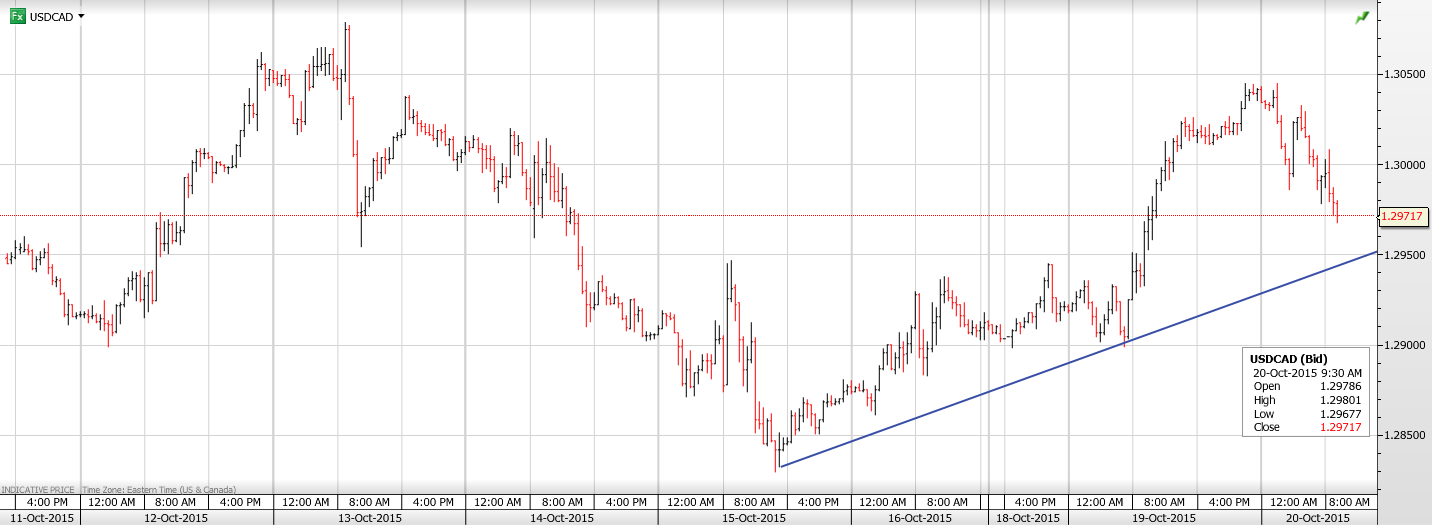Click the 1.30000 price axis label
1432x525 pixels.
coord(1405,165)
